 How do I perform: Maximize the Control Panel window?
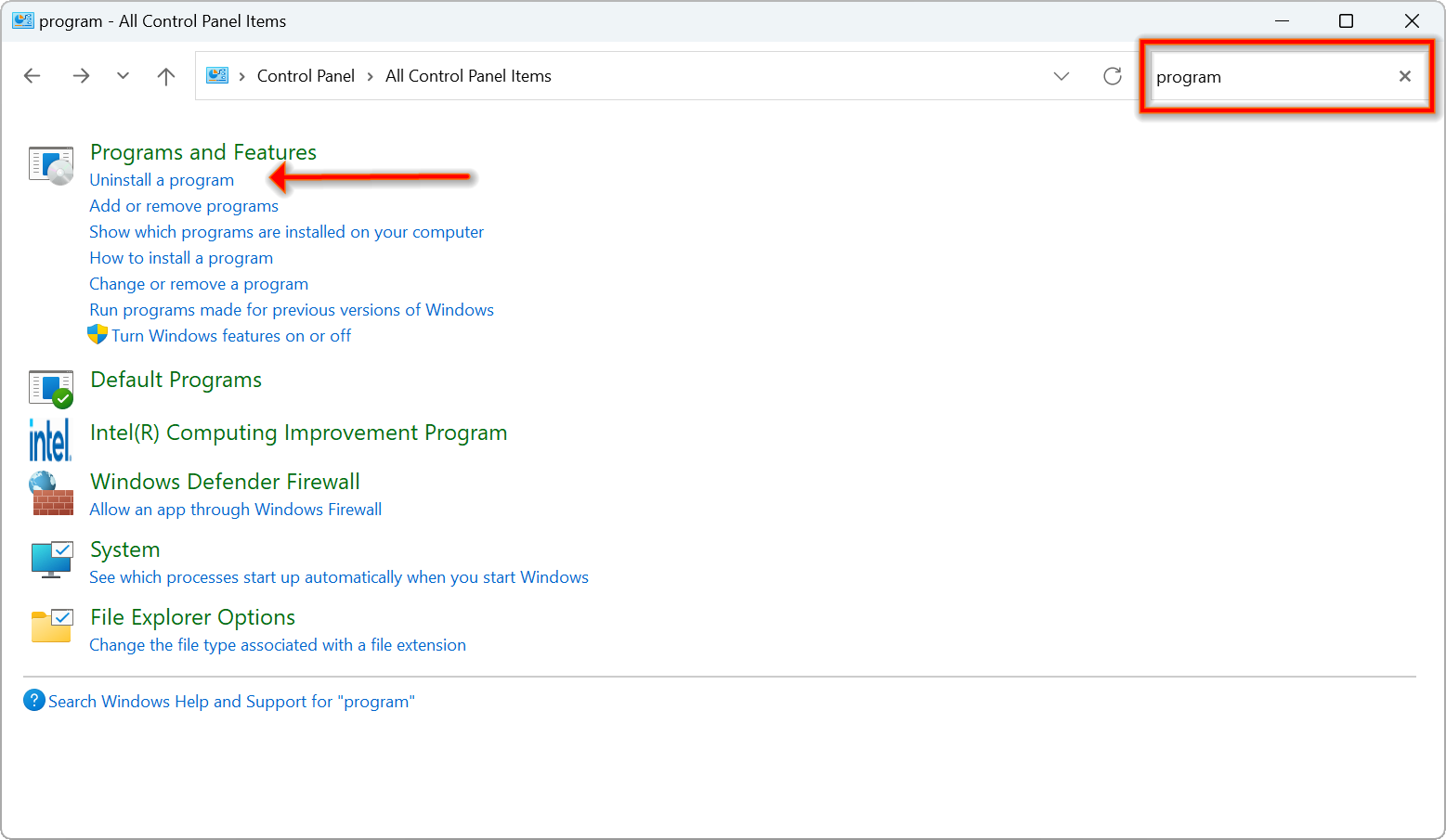(x=1346, y=20)
